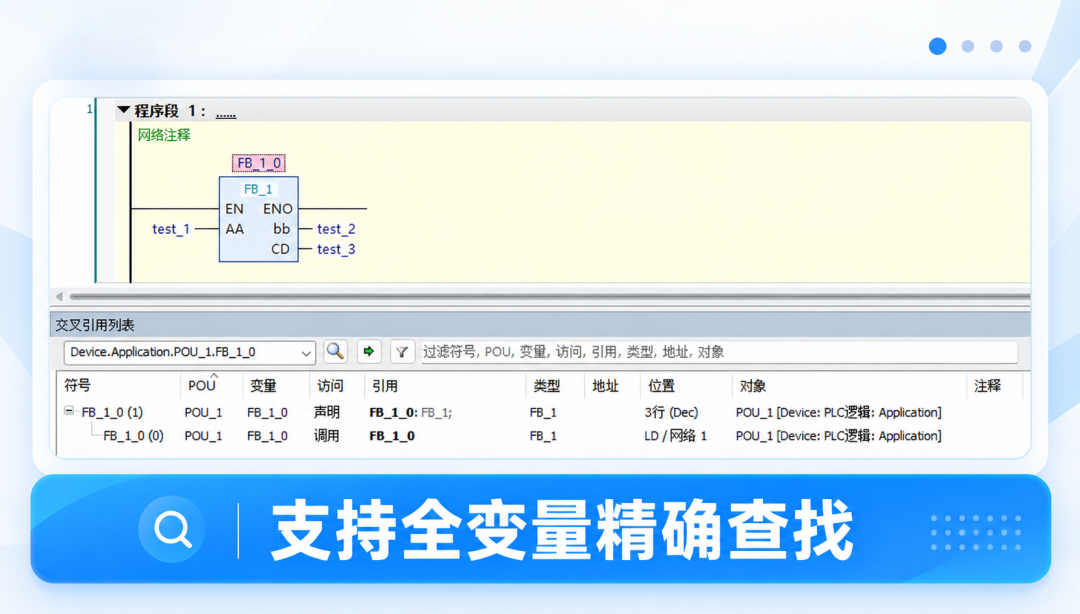Click the FB_1_0: FB_1; reference cell
Viewport: 1080px width, 614px height.
point(411,412)
